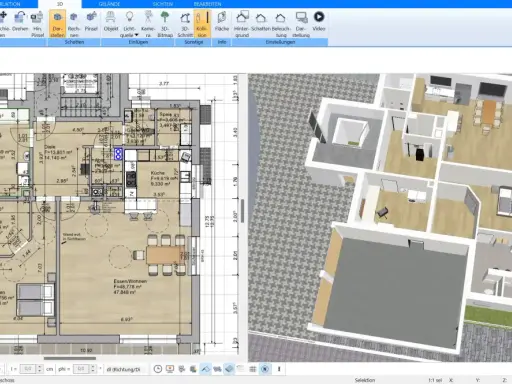Increase the phi= angle stepper

pos(93,367)
